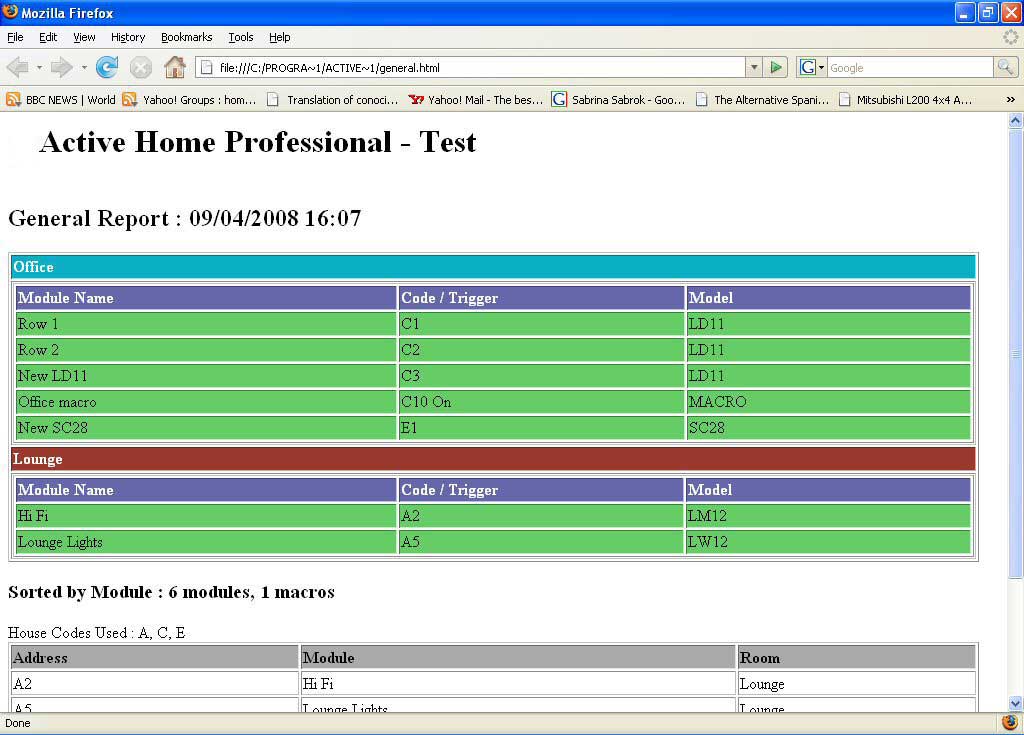Click the search magnifier icon
The width and height of the screenshot is (1024, 735).
click(1005, 68)
